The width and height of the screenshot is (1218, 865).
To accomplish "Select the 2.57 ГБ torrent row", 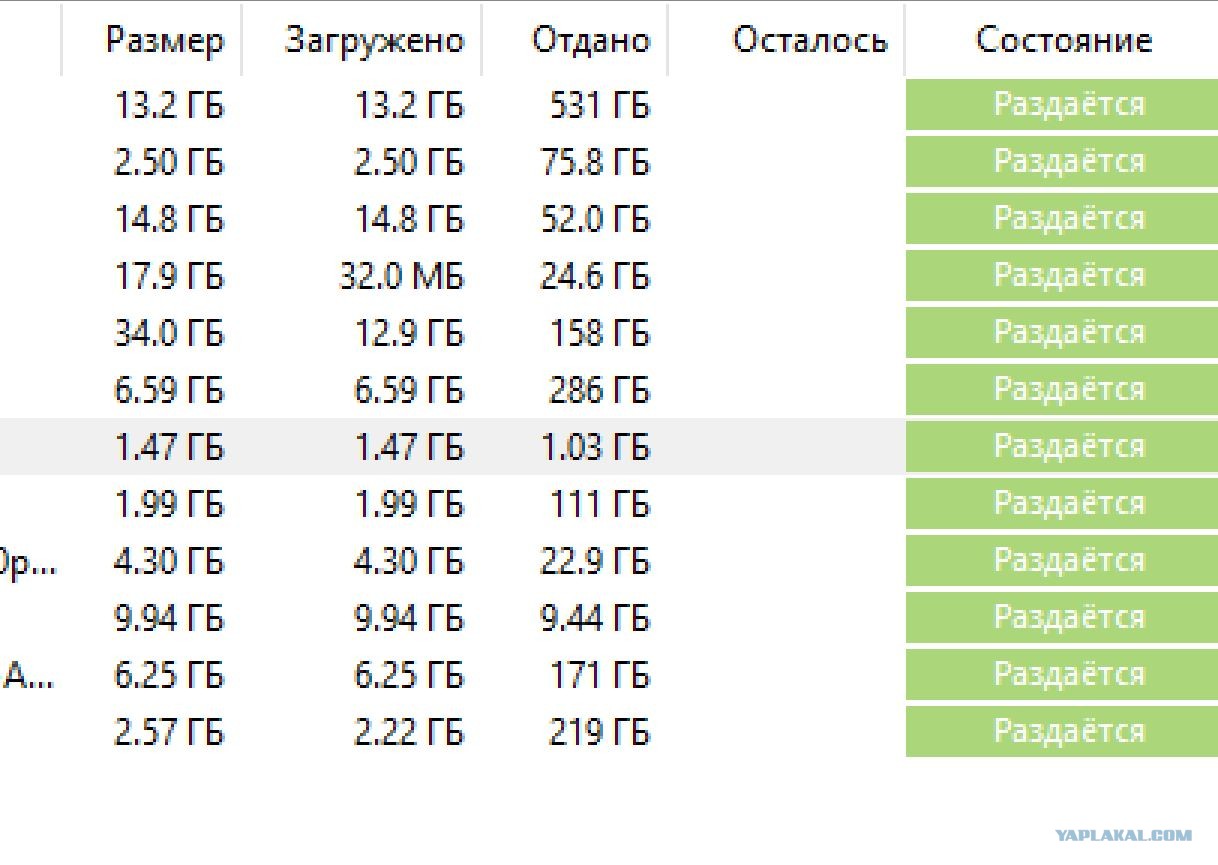I will [x=609, y=732].
